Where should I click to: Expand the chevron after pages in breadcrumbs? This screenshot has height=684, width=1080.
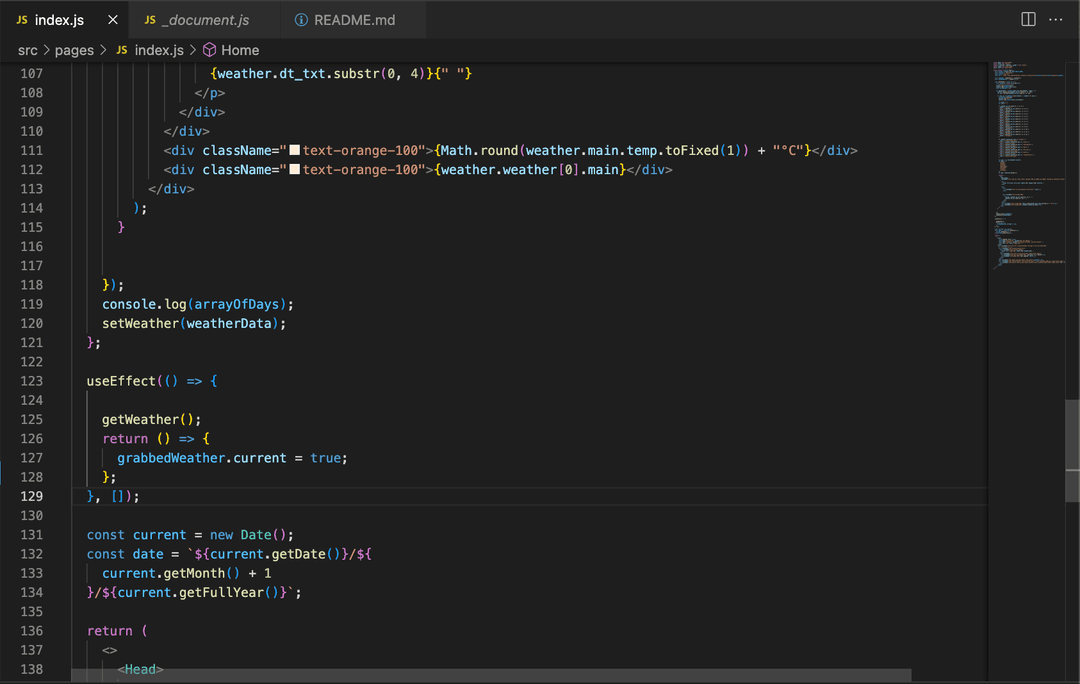point(103,50)
